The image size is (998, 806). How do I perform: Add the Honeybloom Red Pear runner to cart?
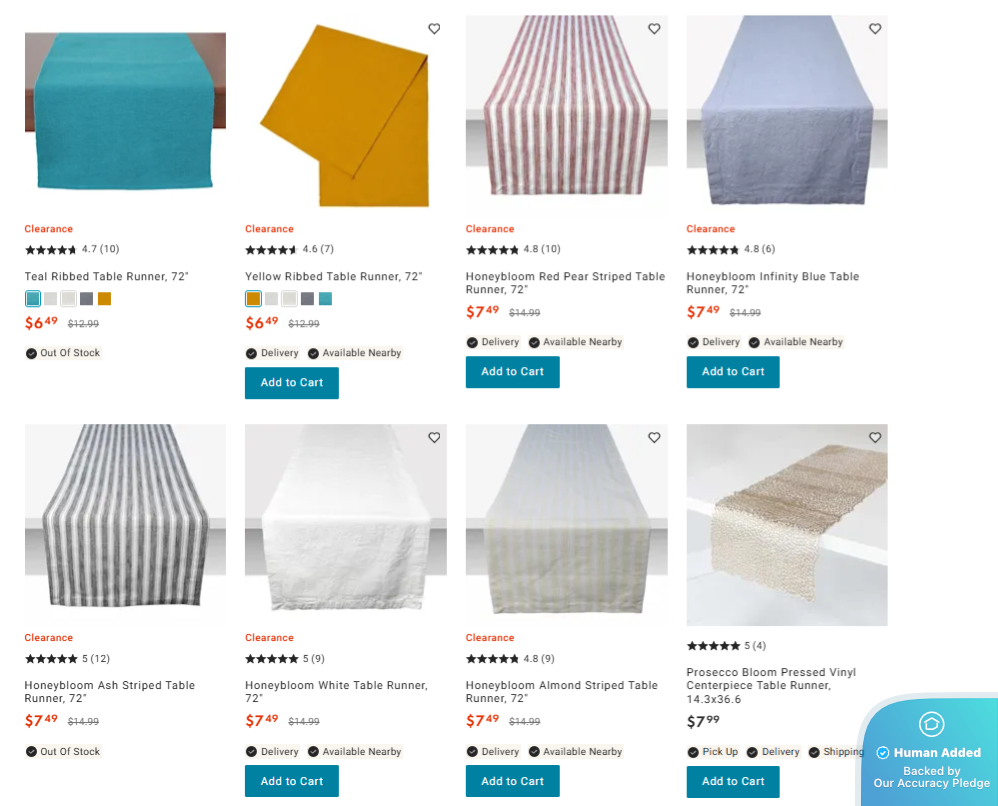tap(512, 371)
